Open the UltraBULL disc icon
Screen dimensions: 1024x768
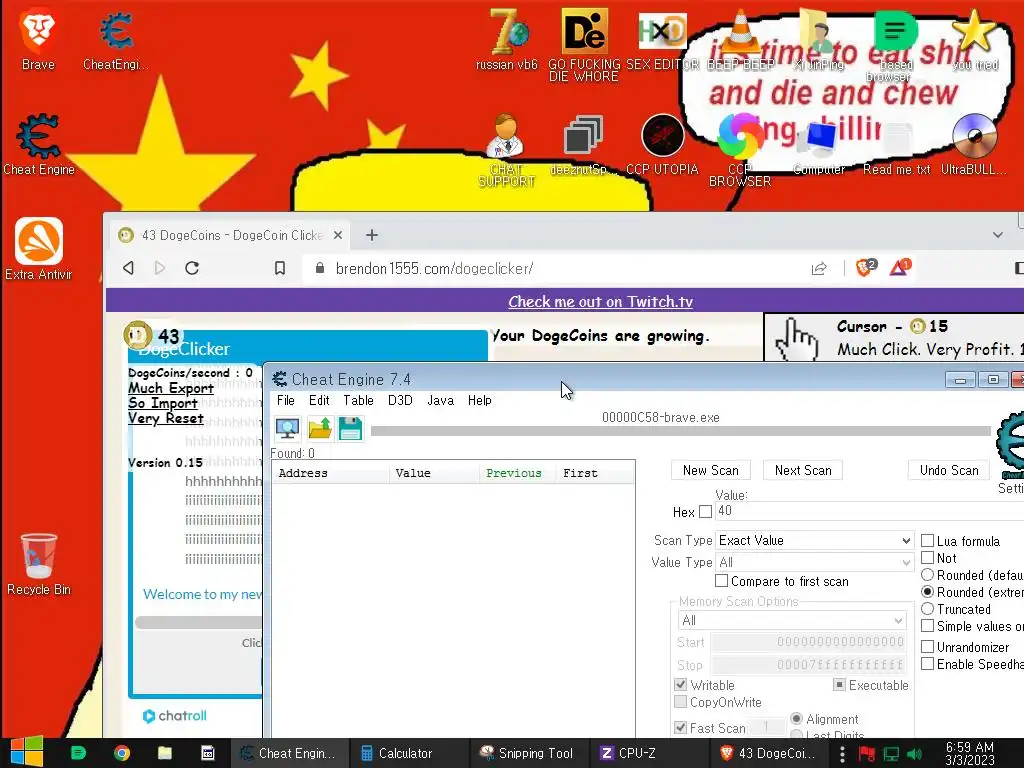pyautogui.click(x=974, y=144)
